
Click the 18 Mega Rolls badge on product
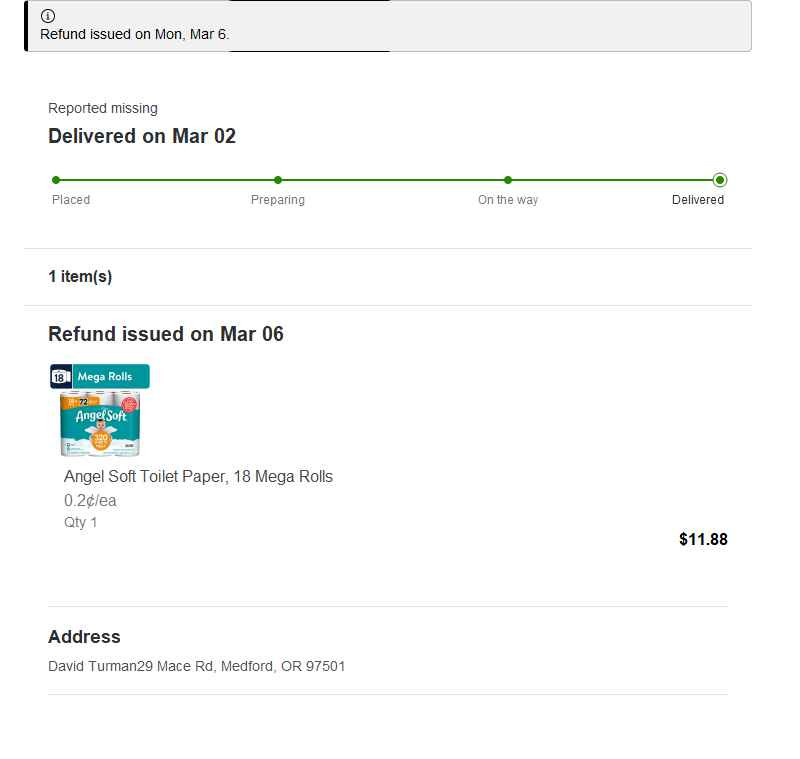click(100, 376)
